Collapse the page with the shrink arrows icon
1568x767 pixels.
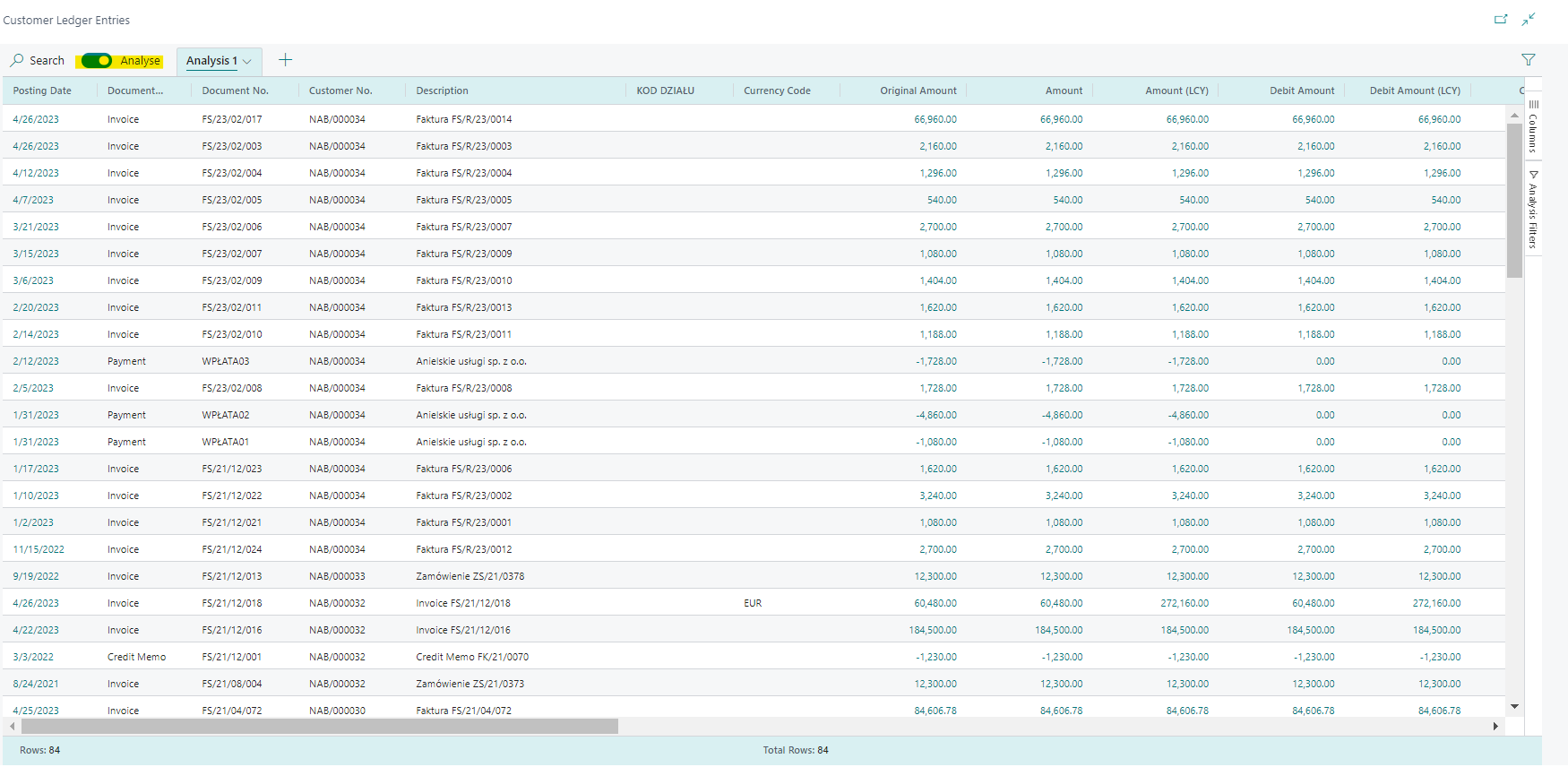1529,19
